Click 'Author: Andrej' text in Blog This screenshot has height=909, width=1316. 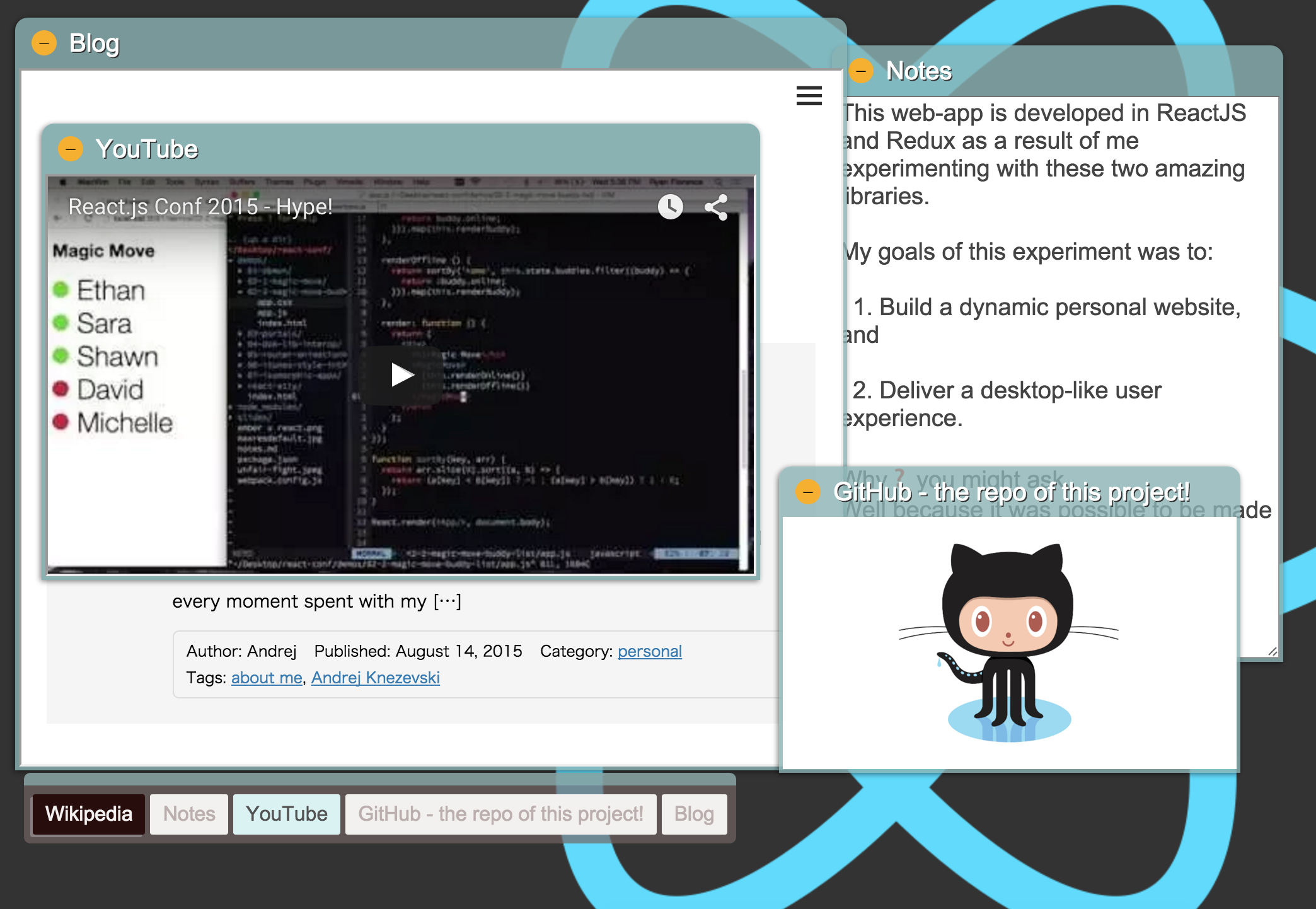tap(241, 651)
